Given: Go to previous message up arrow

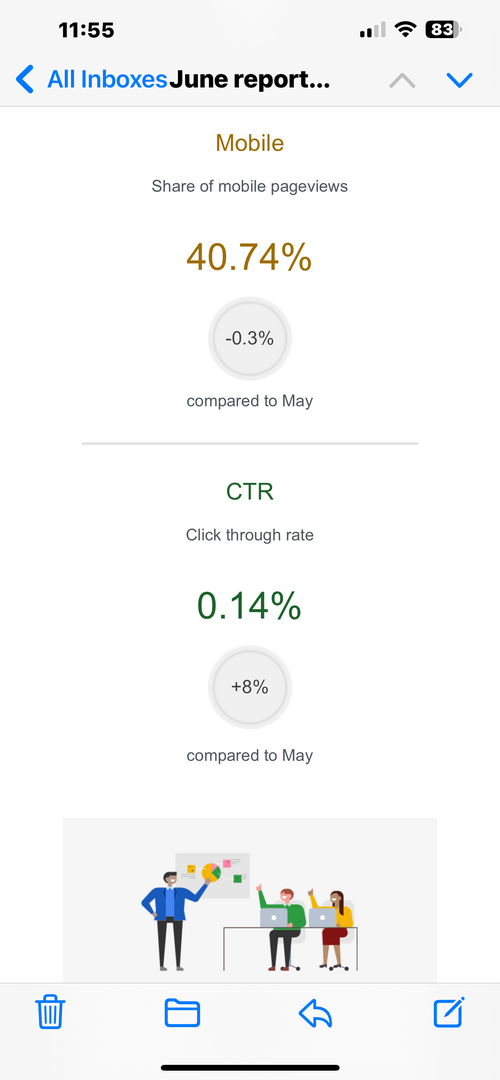Looking at the screenshot, I should 402,81.
